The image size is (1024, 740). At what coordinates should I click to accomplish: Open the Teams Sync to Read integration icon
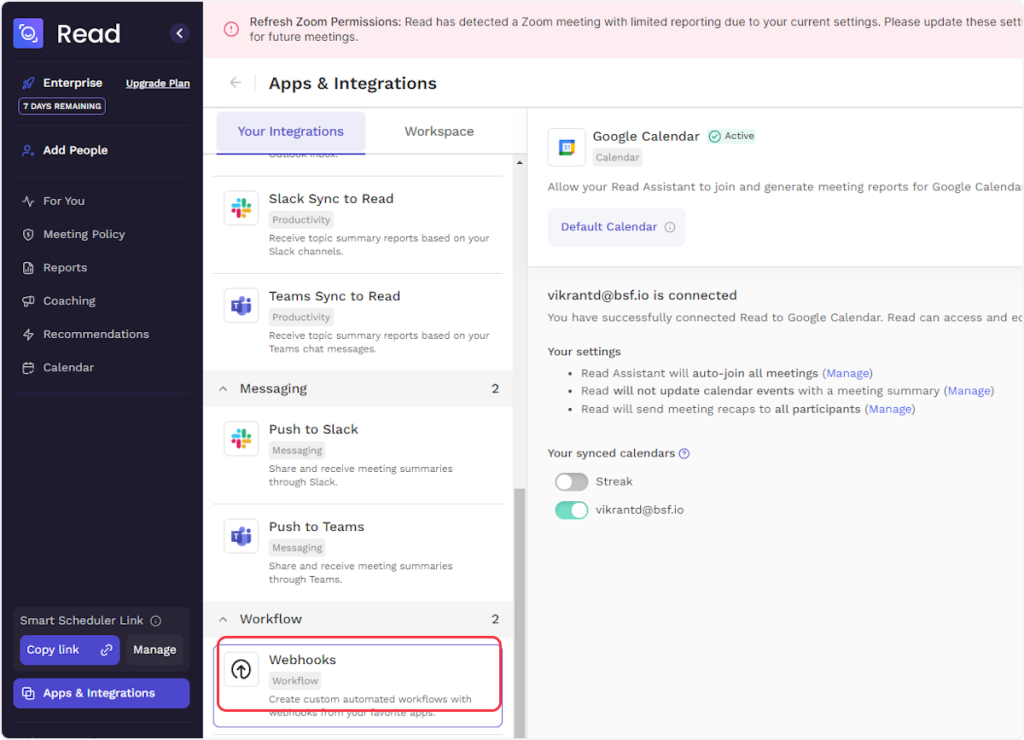[241, 305]
